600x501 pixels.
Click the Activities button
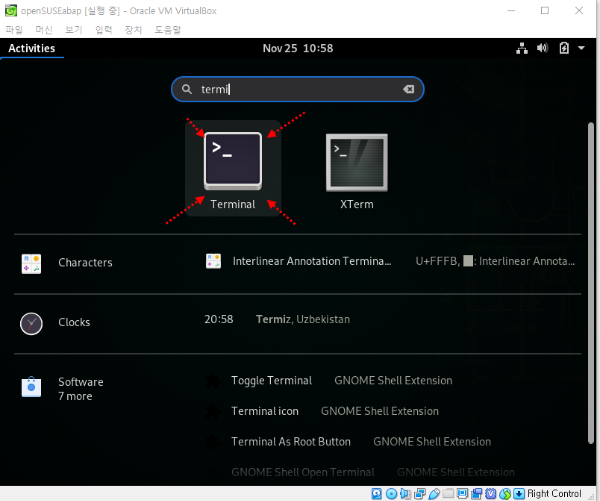[32, 48]
